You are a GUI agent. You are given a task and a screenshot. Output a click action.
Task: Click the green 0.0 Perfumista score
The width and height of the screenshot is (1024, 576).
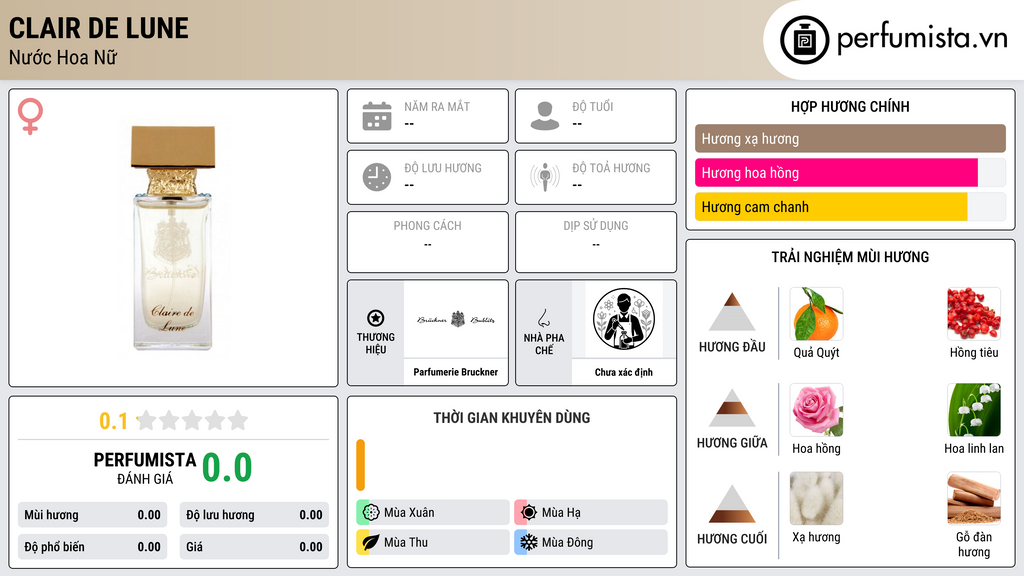coord(227,467)
